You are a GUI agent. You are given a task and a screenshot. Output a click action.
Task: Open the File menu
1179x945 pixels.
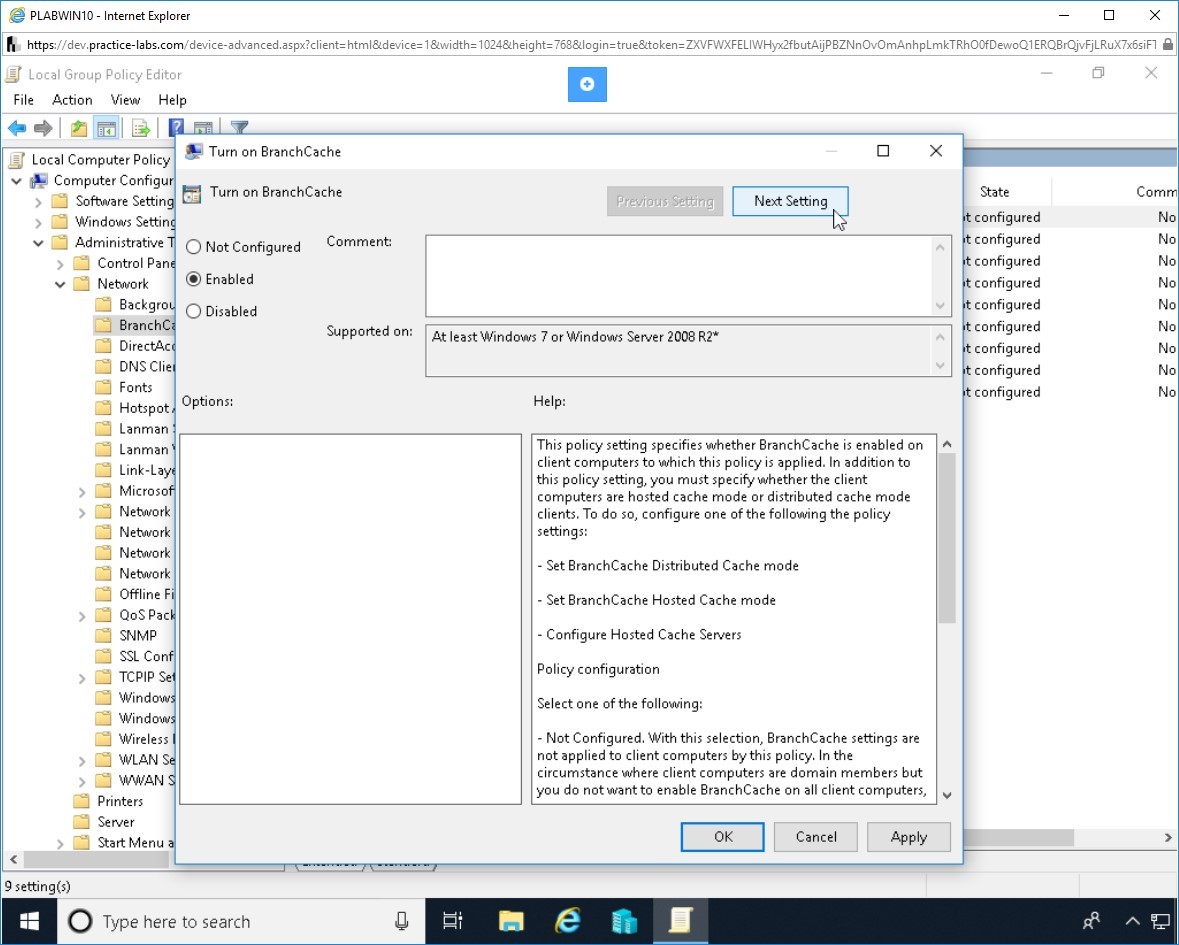click(x=23, y=100)
